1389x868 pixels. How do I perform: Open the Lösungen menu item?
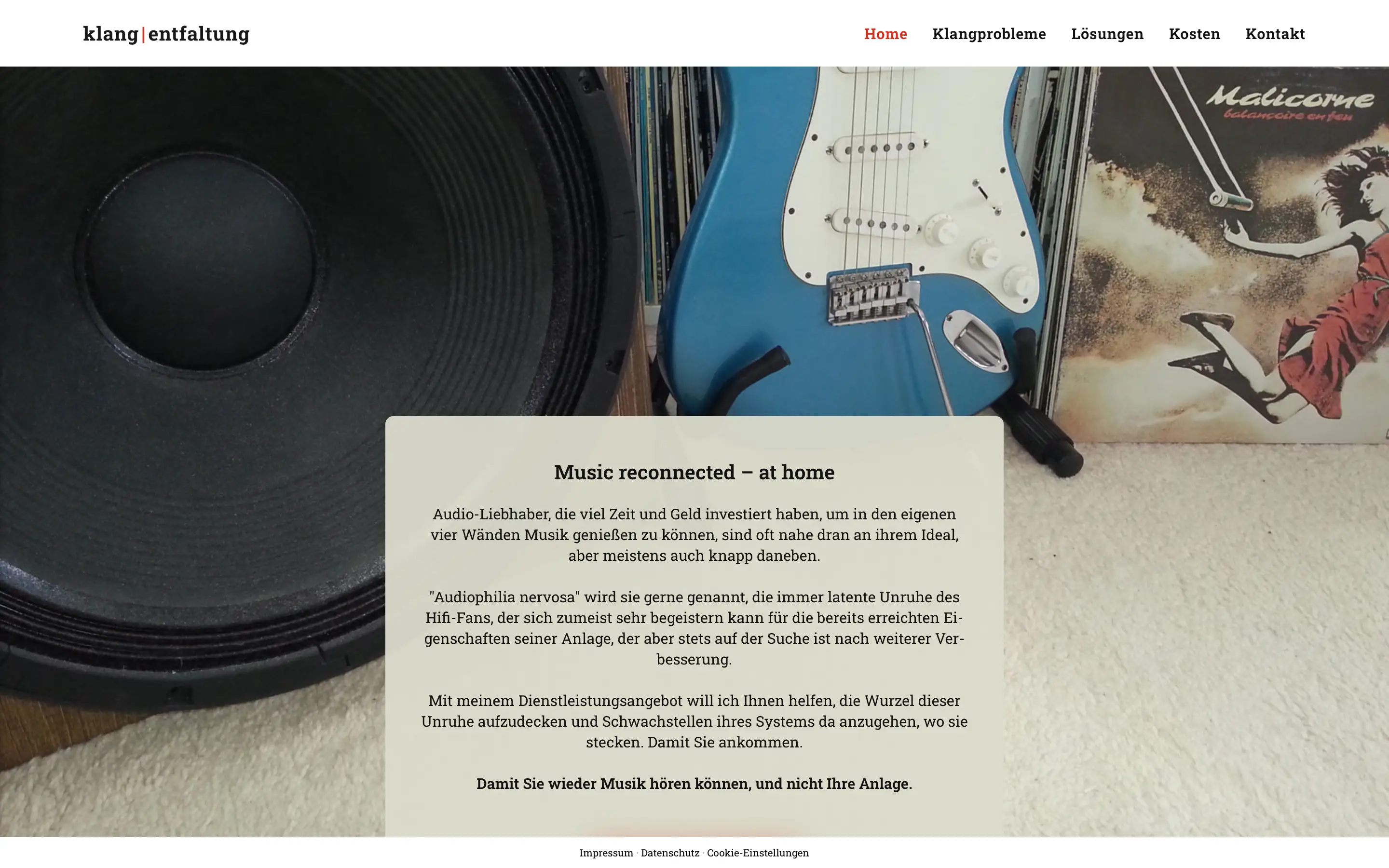(1107, 34)
